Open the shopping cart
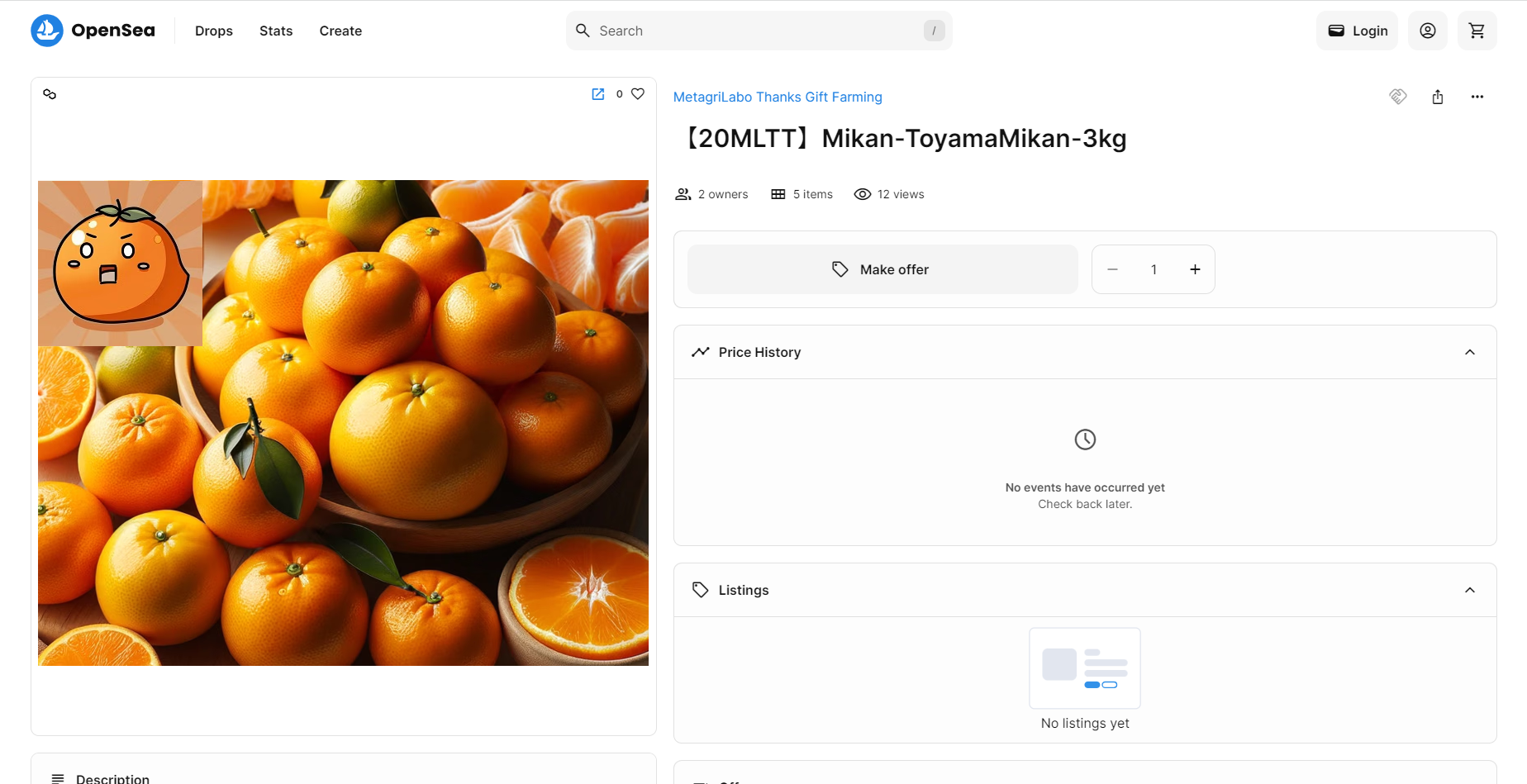Screen dimensions: 1527x784 pyautogui.click(x=1477, y=31)
